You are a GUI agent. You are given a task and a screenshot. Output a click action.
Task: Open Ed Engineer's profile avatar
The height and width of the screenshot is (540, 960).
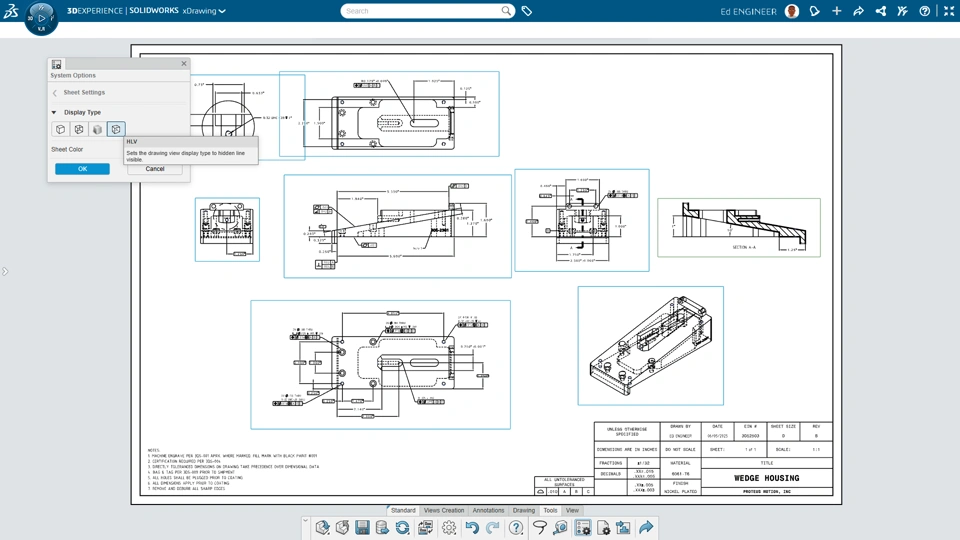pyautogui.click(x=792, y=11)
